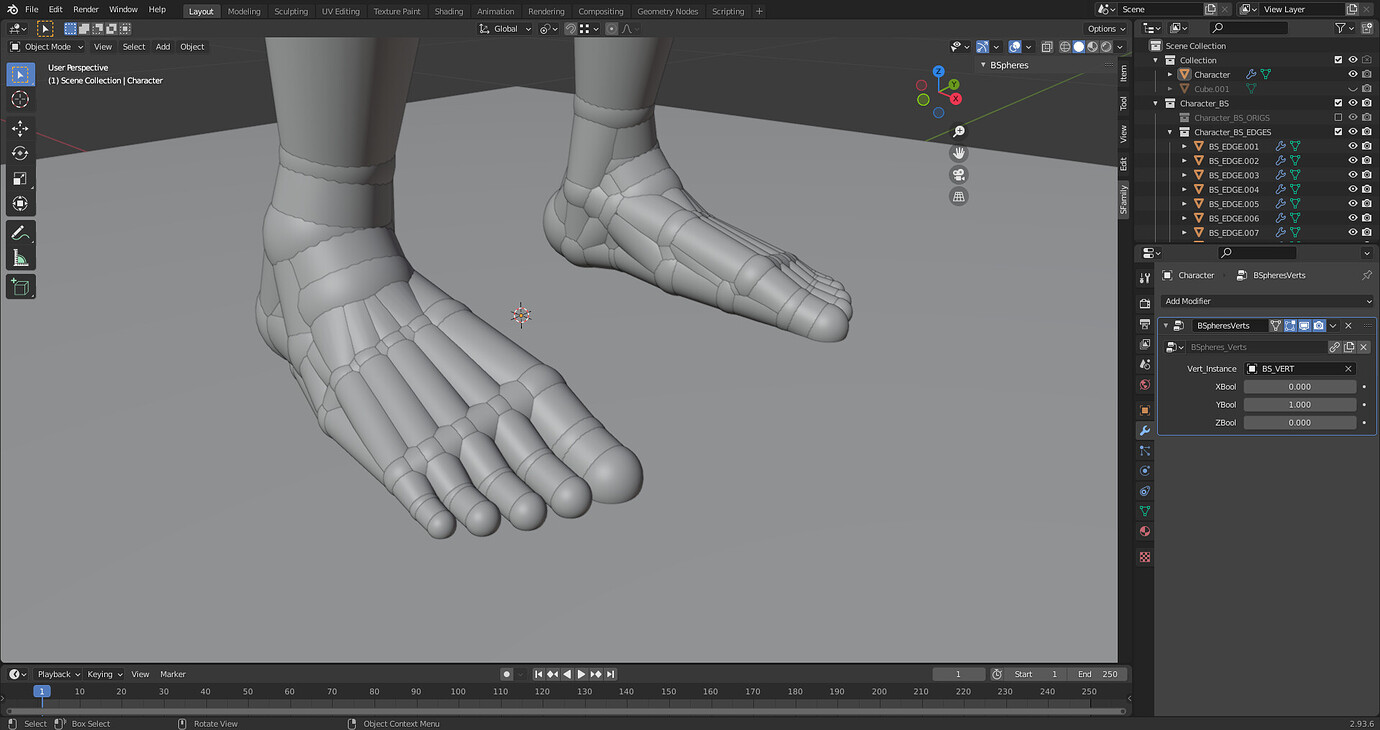Open the Render menu
The image size is (1380, 730).
tap(85, 9)
